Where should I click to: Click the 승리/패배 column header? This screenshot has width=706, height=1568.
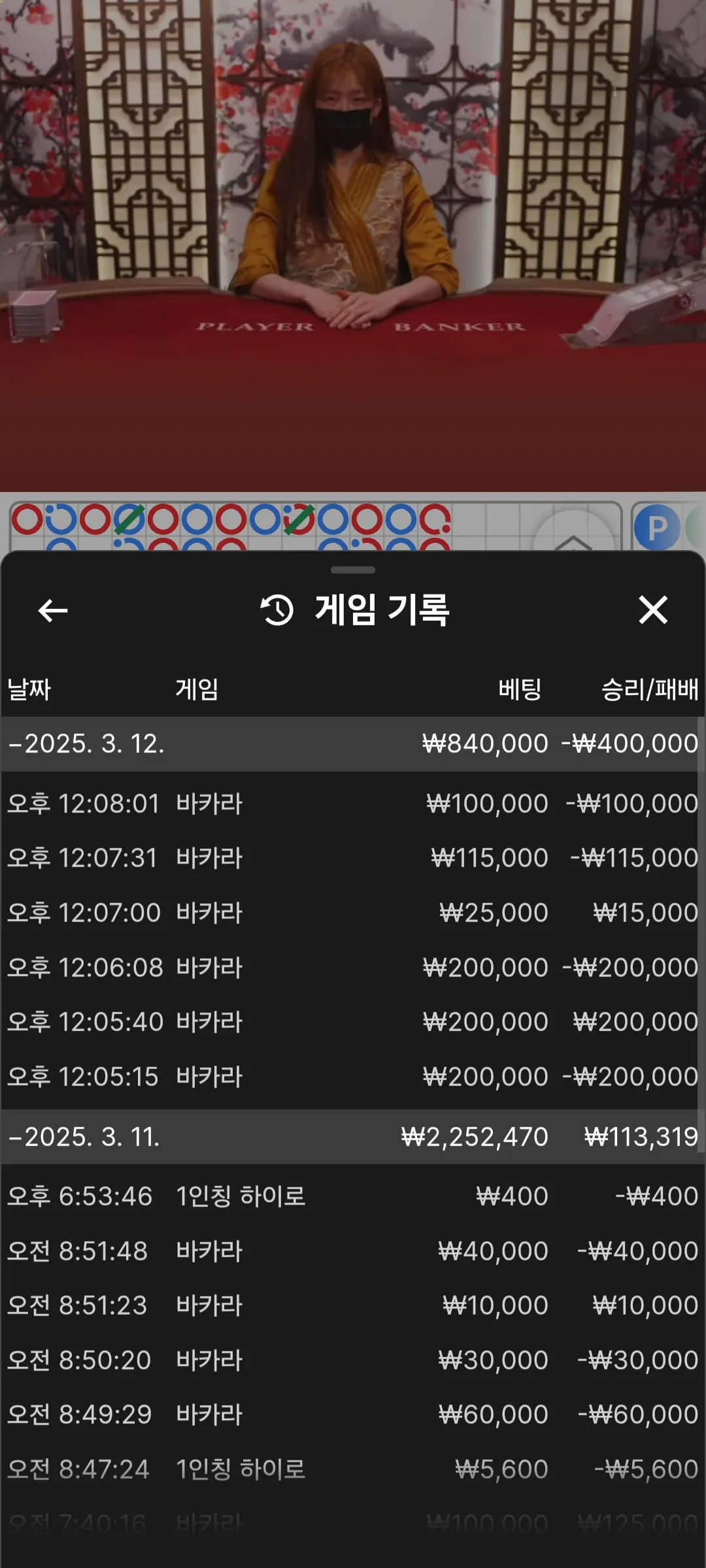point(650,689)
